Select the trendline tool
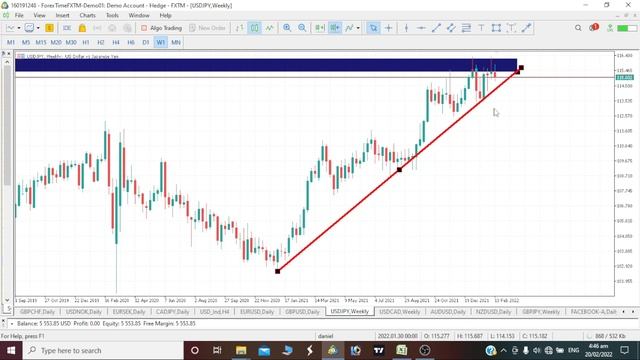This screenshot has width=640, height=360. (x=436, y=28)
